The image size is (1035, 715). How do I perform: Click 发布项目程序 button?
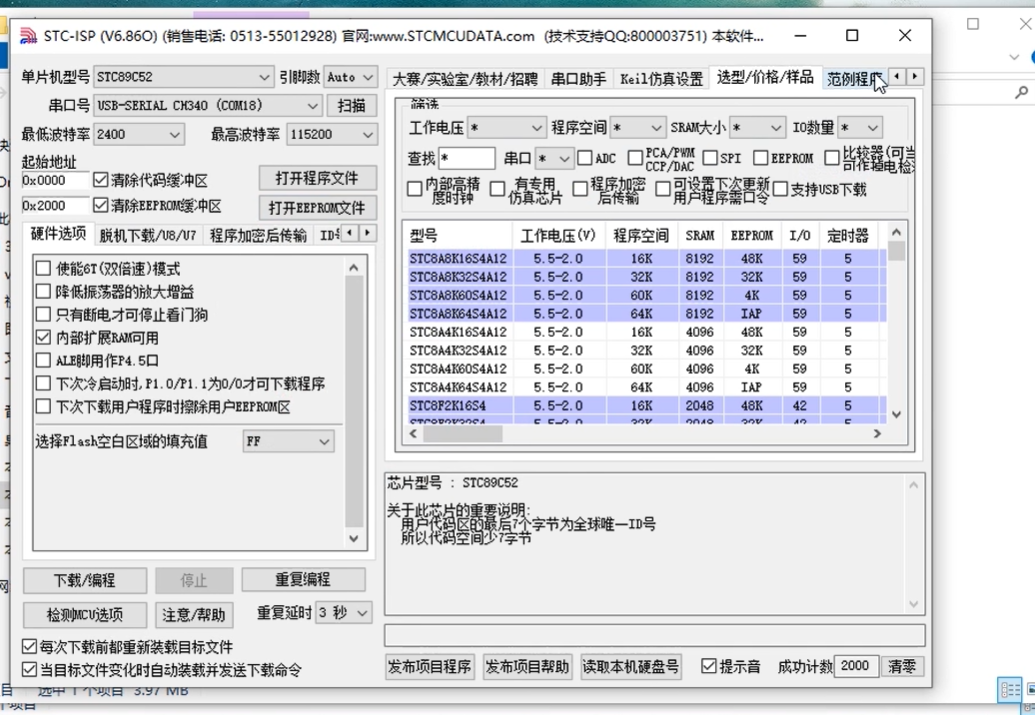click(430, 667)
